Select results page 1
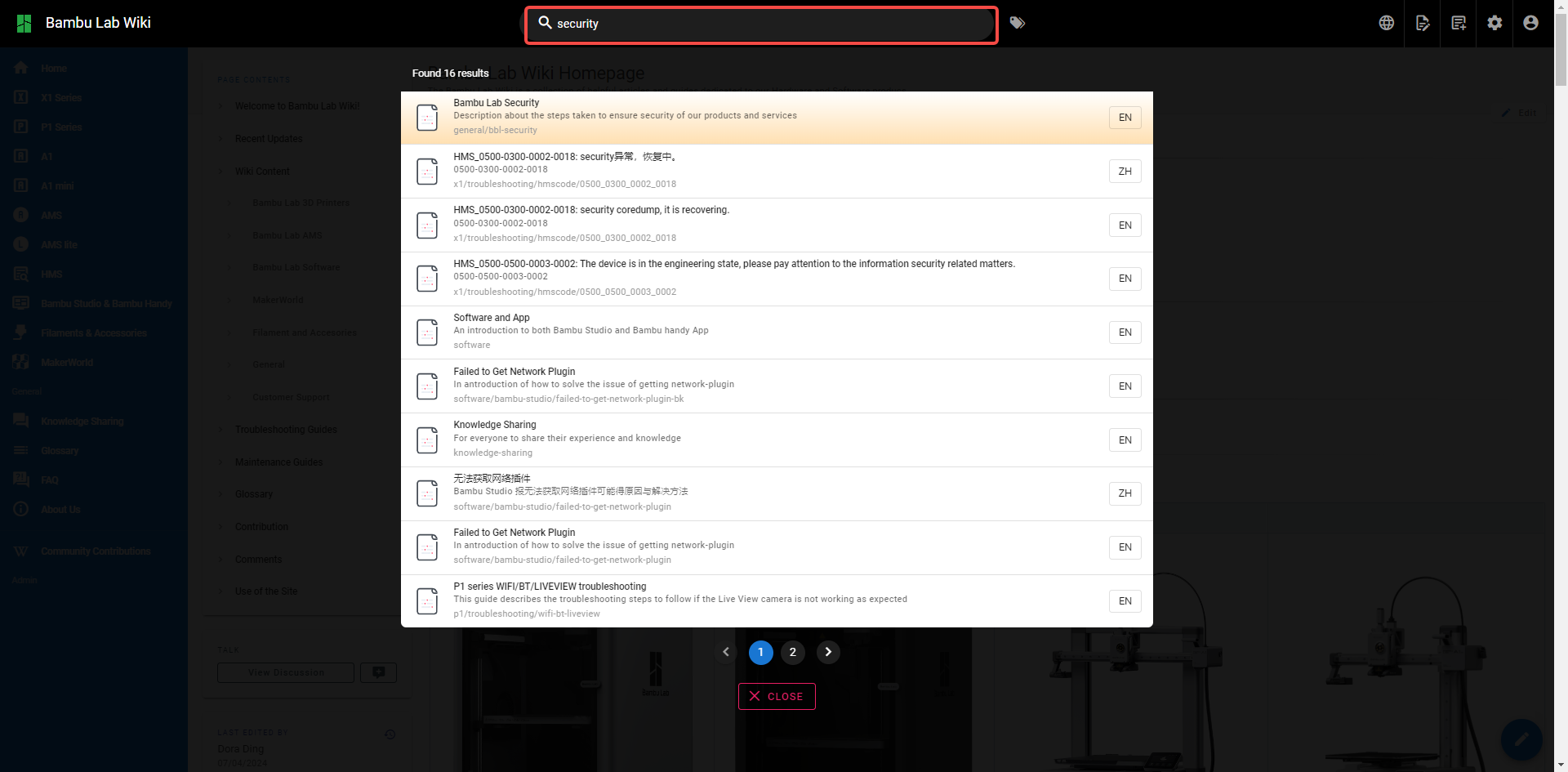Screen dimensions: 1568x772 pyautogui.click(x=760, y=652)
